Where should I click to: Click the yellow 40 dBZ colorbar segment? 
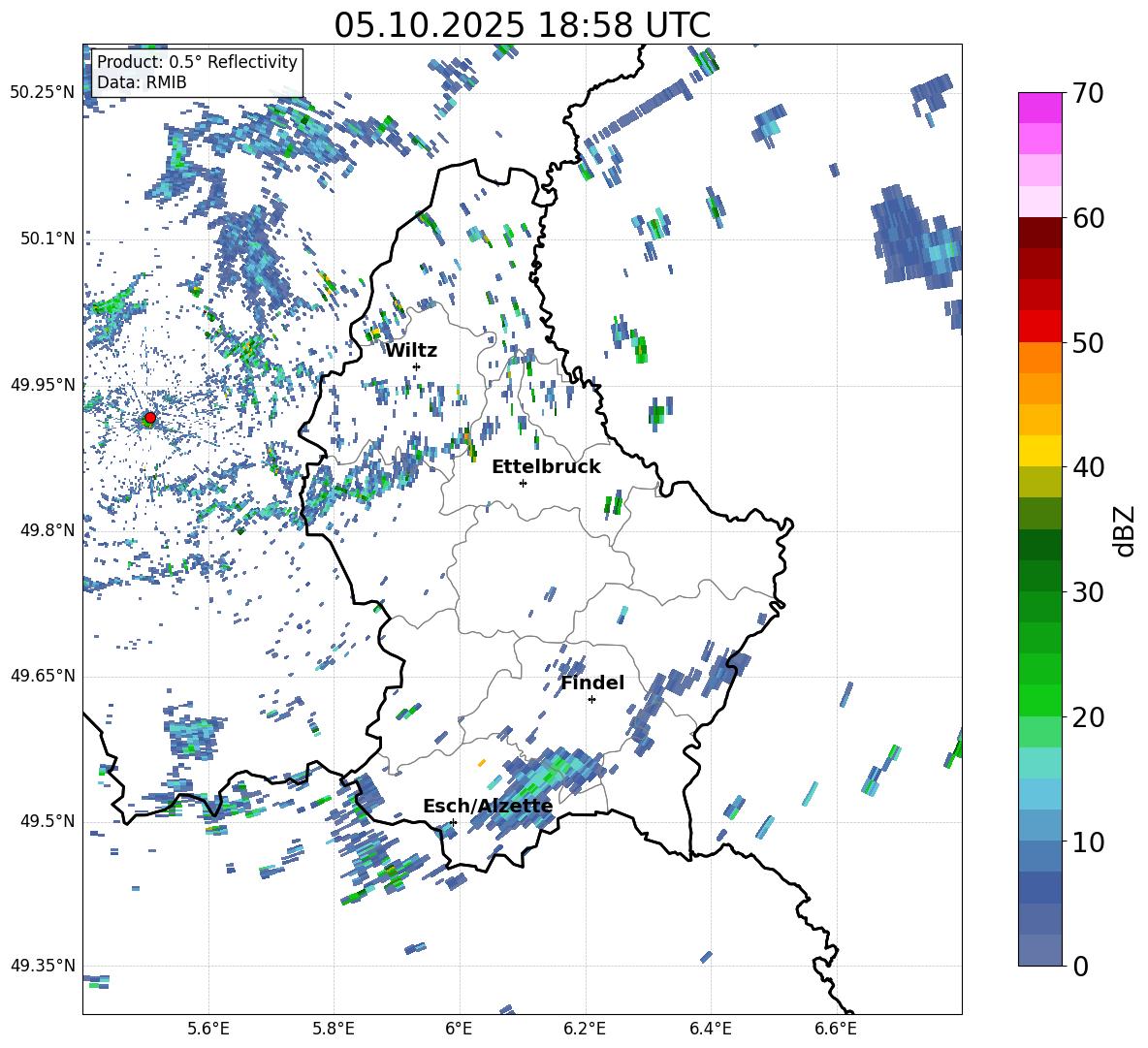tap(1039, 451)
